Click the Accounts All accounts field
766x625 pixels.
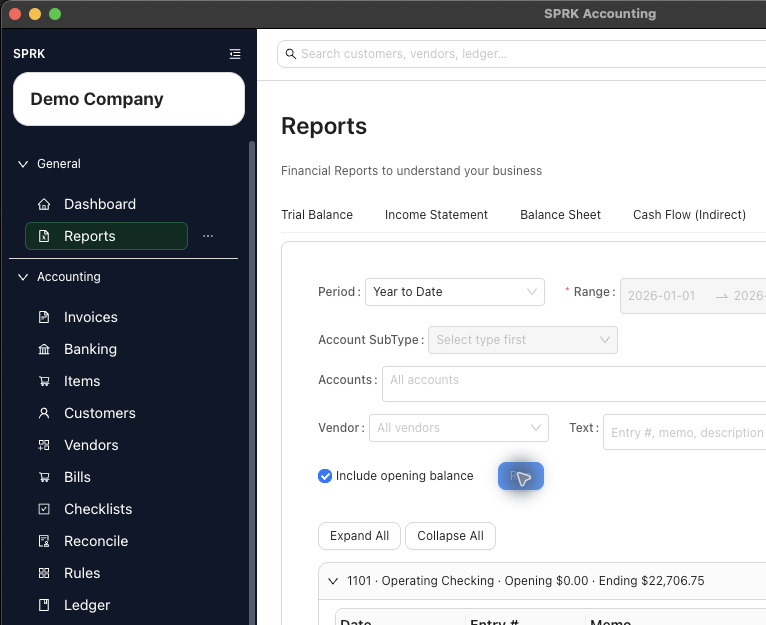(x=574, y=384)
